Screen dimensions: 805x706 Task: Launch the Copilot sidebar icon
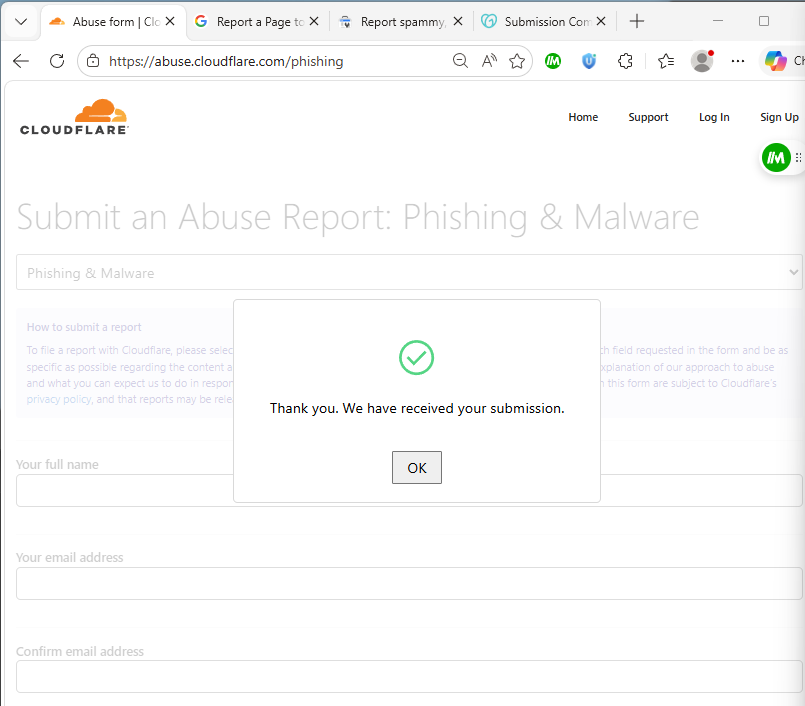775,61
